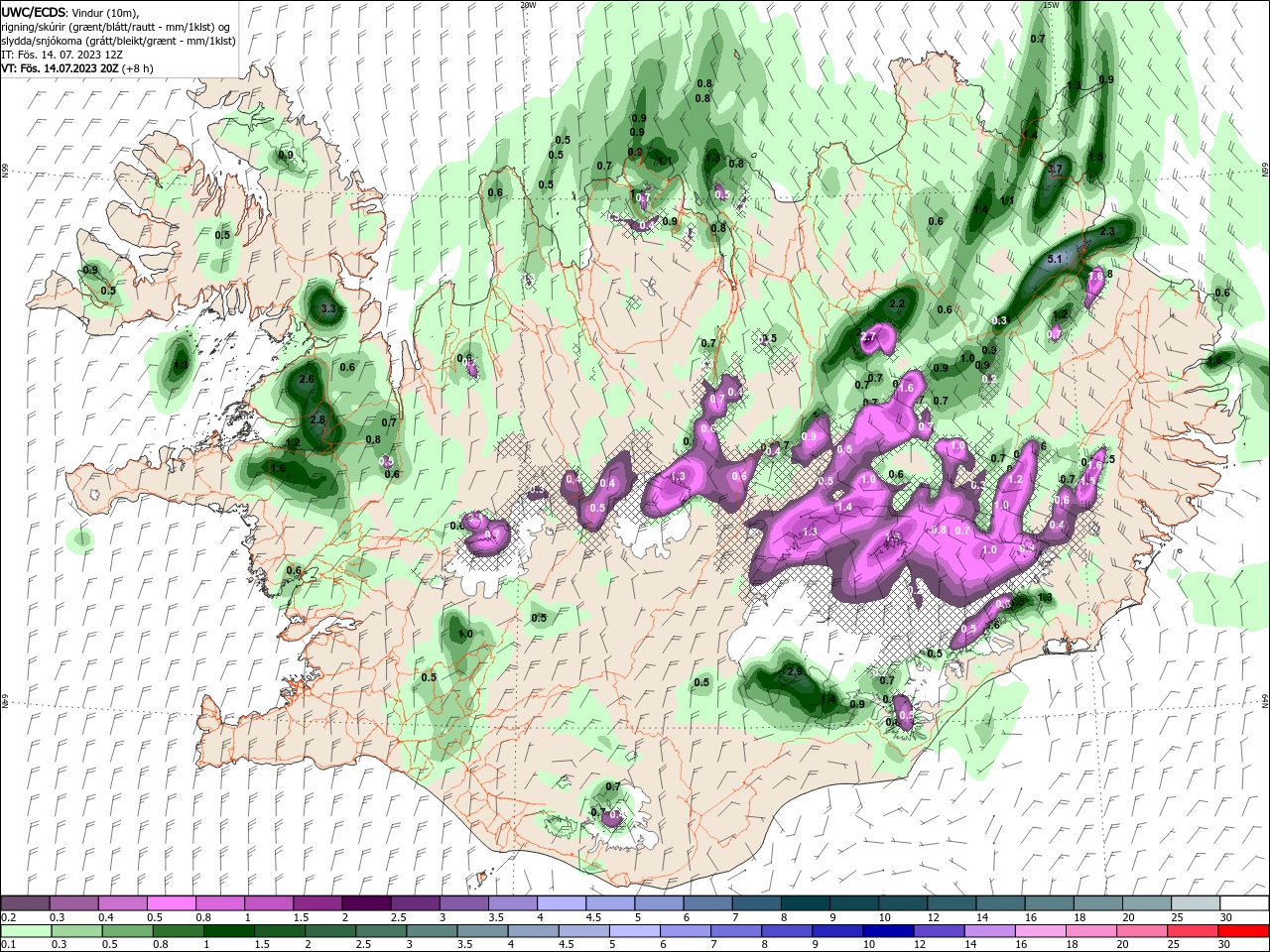Click the 'Vindur (10m)' header text
Viewport: 1270px width, 952px height.
coord(105,12)
